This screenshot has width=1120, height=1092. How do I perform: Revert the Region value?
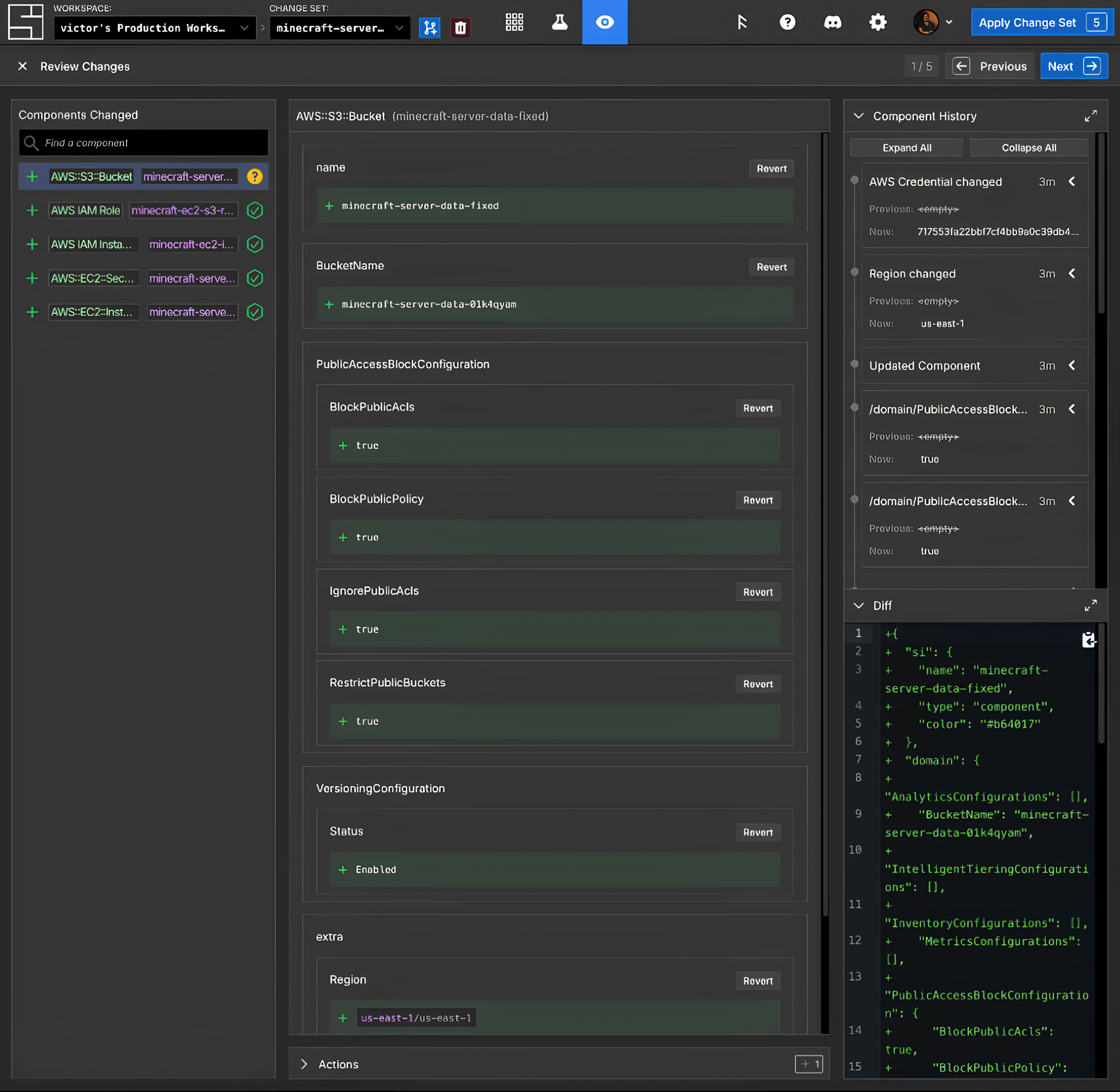coord(758,981)
